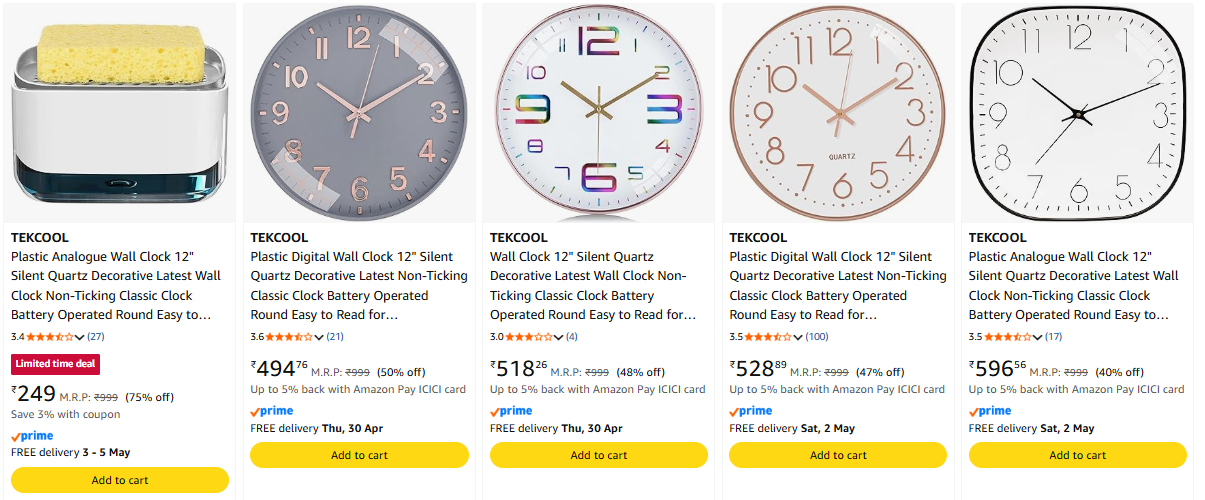Add the ₹518 rainbow clock to cart
The width and height of the screenshot is (1205, 500).
point(598,455)
